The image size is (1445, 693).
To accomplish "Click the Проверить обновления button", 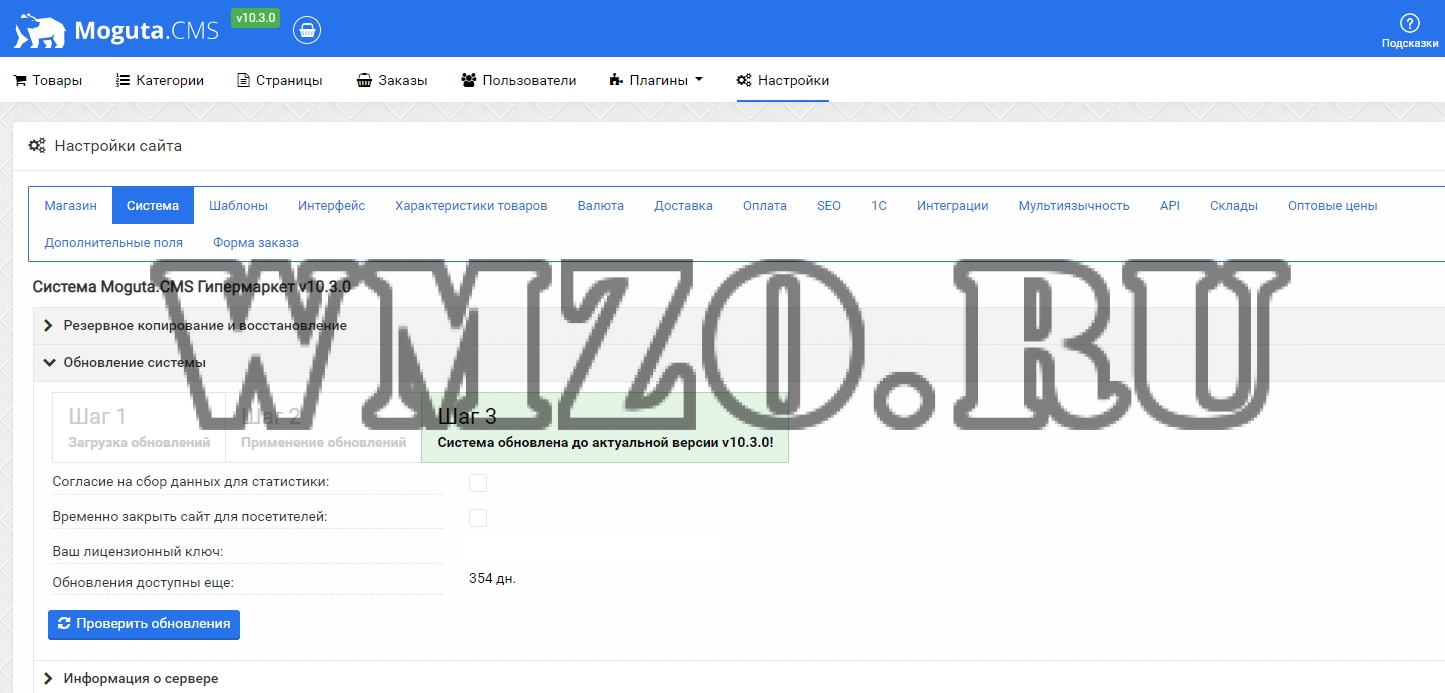I will coord(144,624).
